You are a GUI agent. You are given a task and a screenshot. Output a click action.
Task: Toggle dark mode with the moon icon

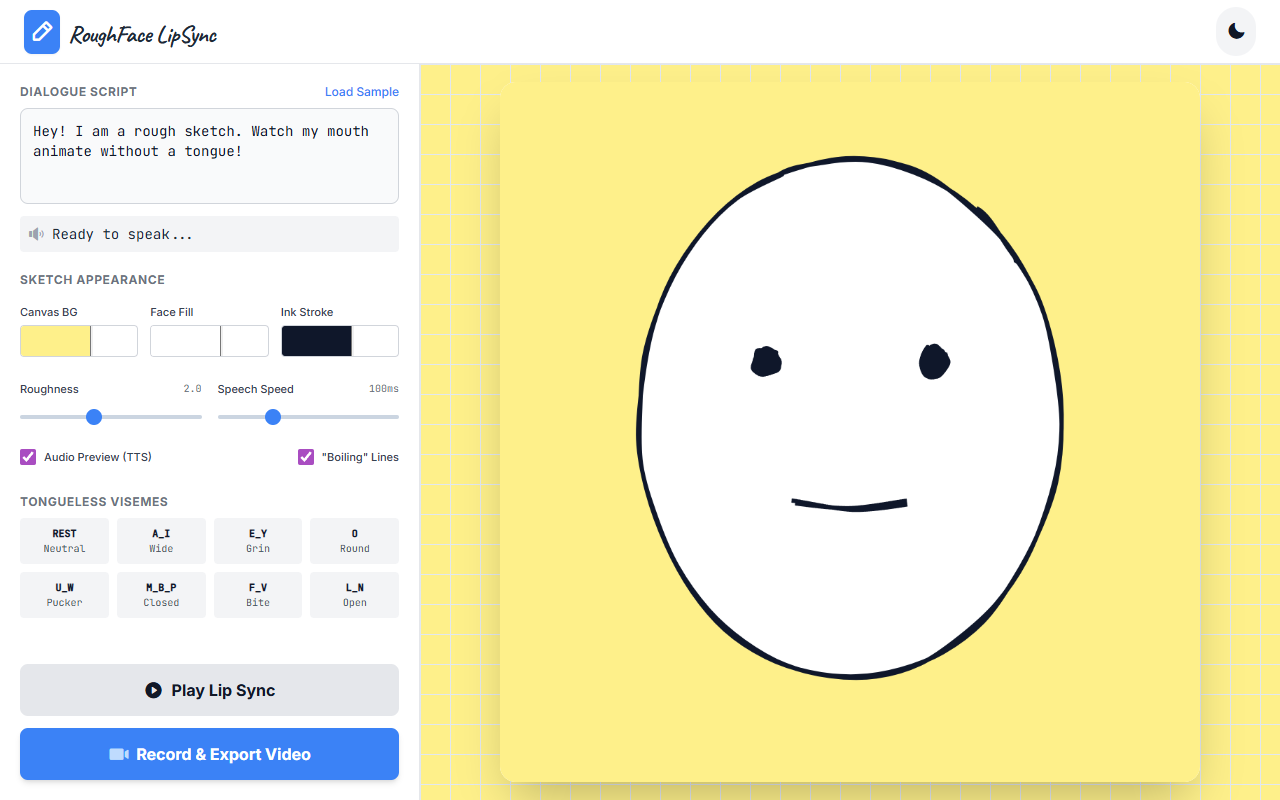(1235, 31)
